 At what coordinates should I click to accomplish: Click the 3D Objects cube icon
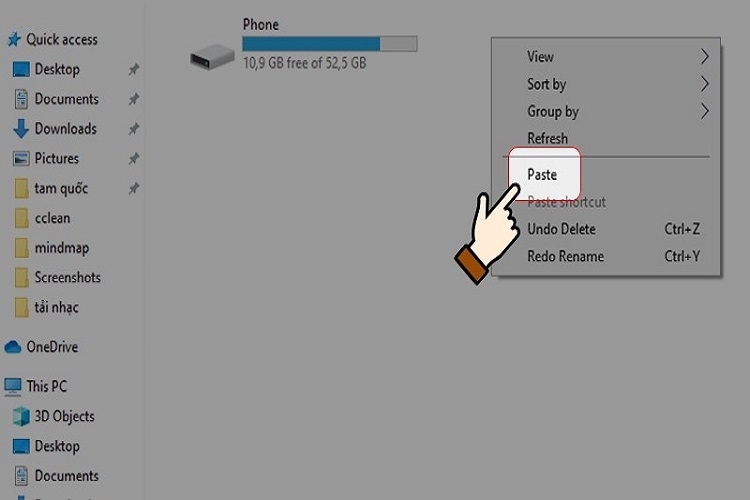click(21, 416)
